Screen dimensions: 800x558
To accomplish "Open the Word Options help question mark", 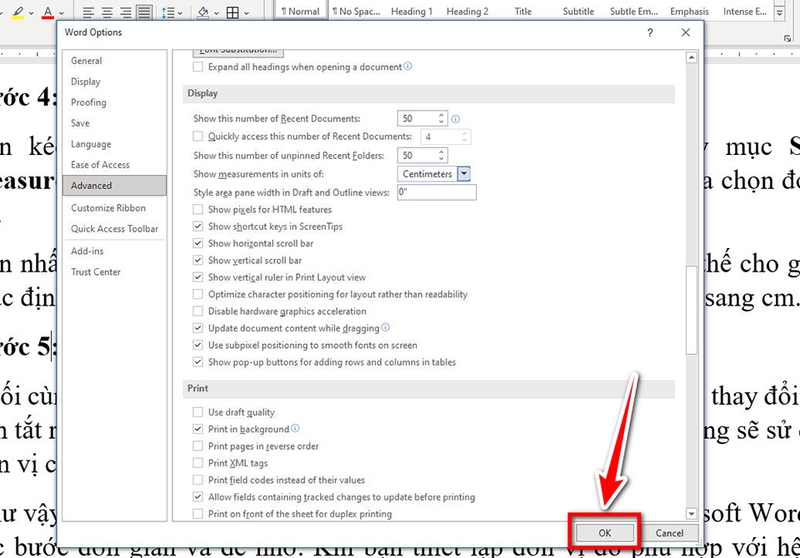I will click(x=650, y=33).
